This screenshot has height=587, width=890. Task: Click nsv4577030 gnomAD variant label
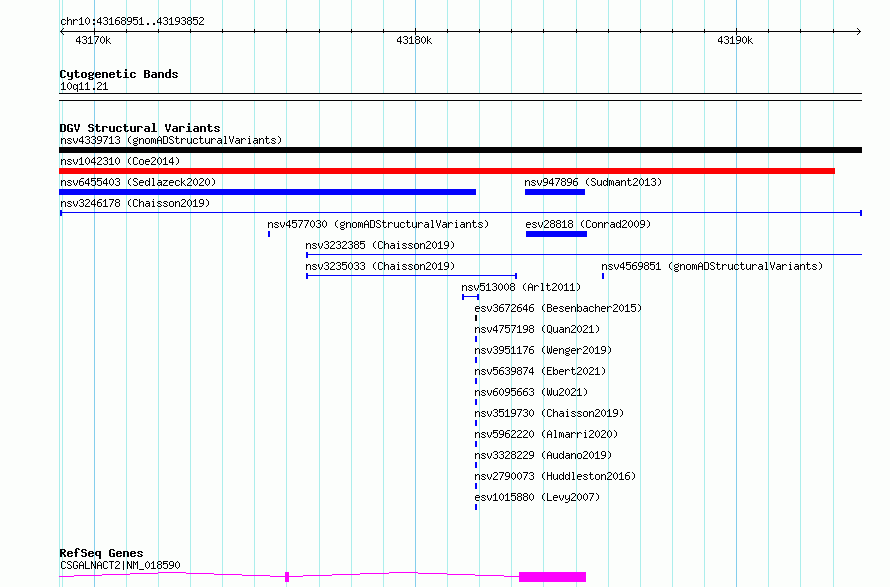378,224
